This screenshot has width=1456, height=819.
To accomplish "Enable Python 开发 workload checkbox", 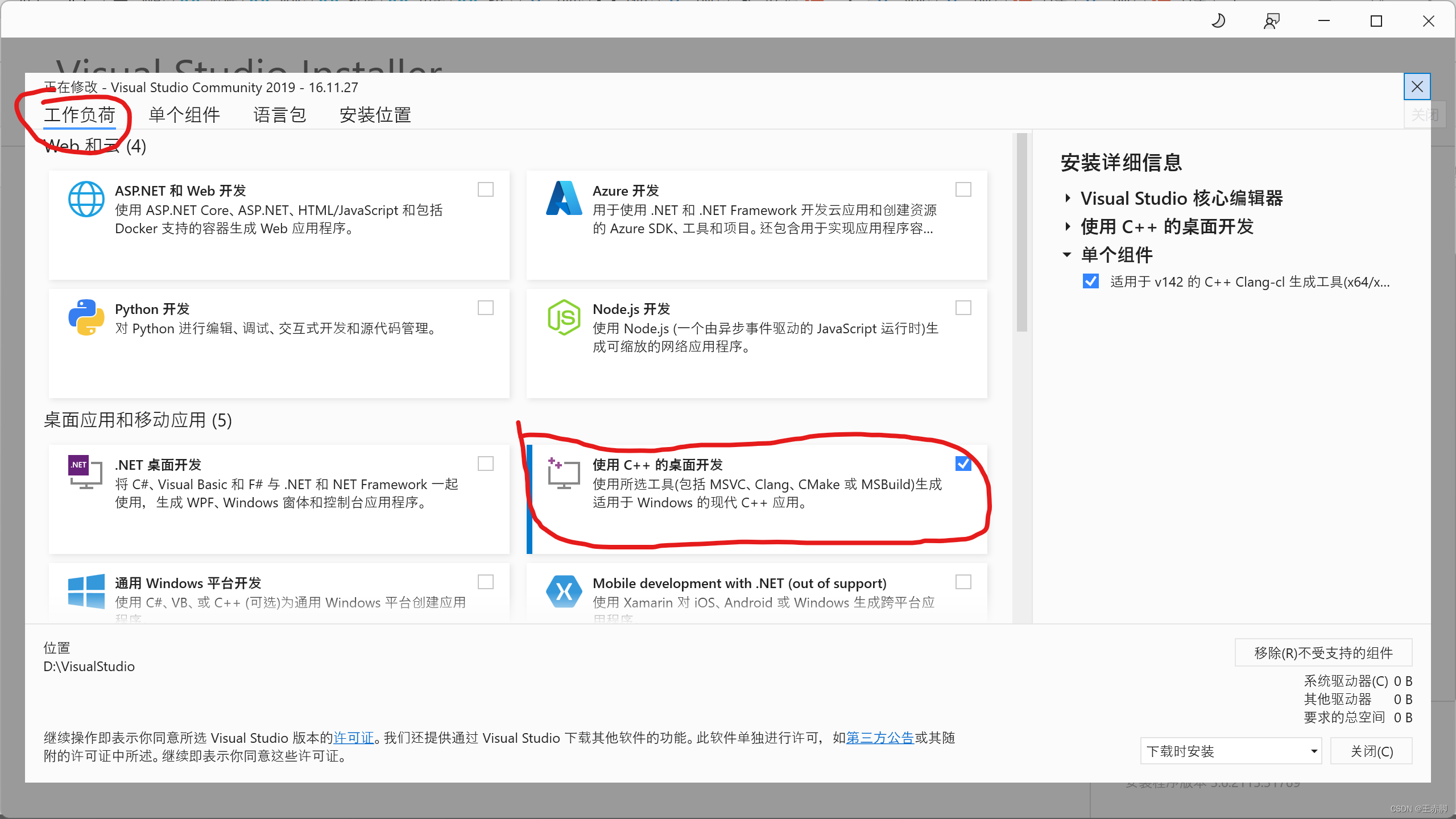I will (485, 308).
